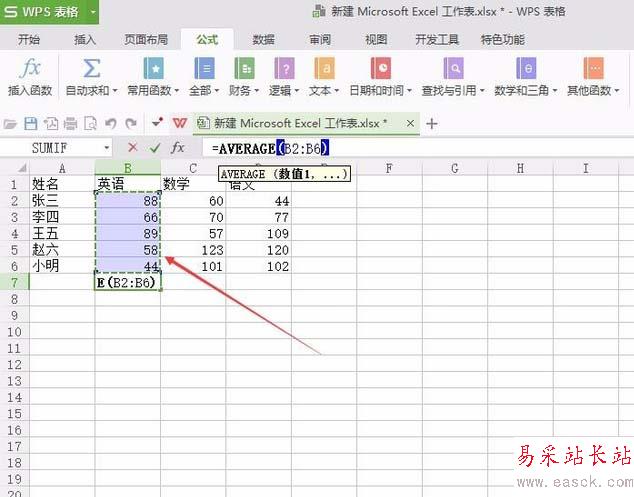Click the print preview icon
Image resolution: width=634 pixels, height=497 pixels.
pos(90,123)
